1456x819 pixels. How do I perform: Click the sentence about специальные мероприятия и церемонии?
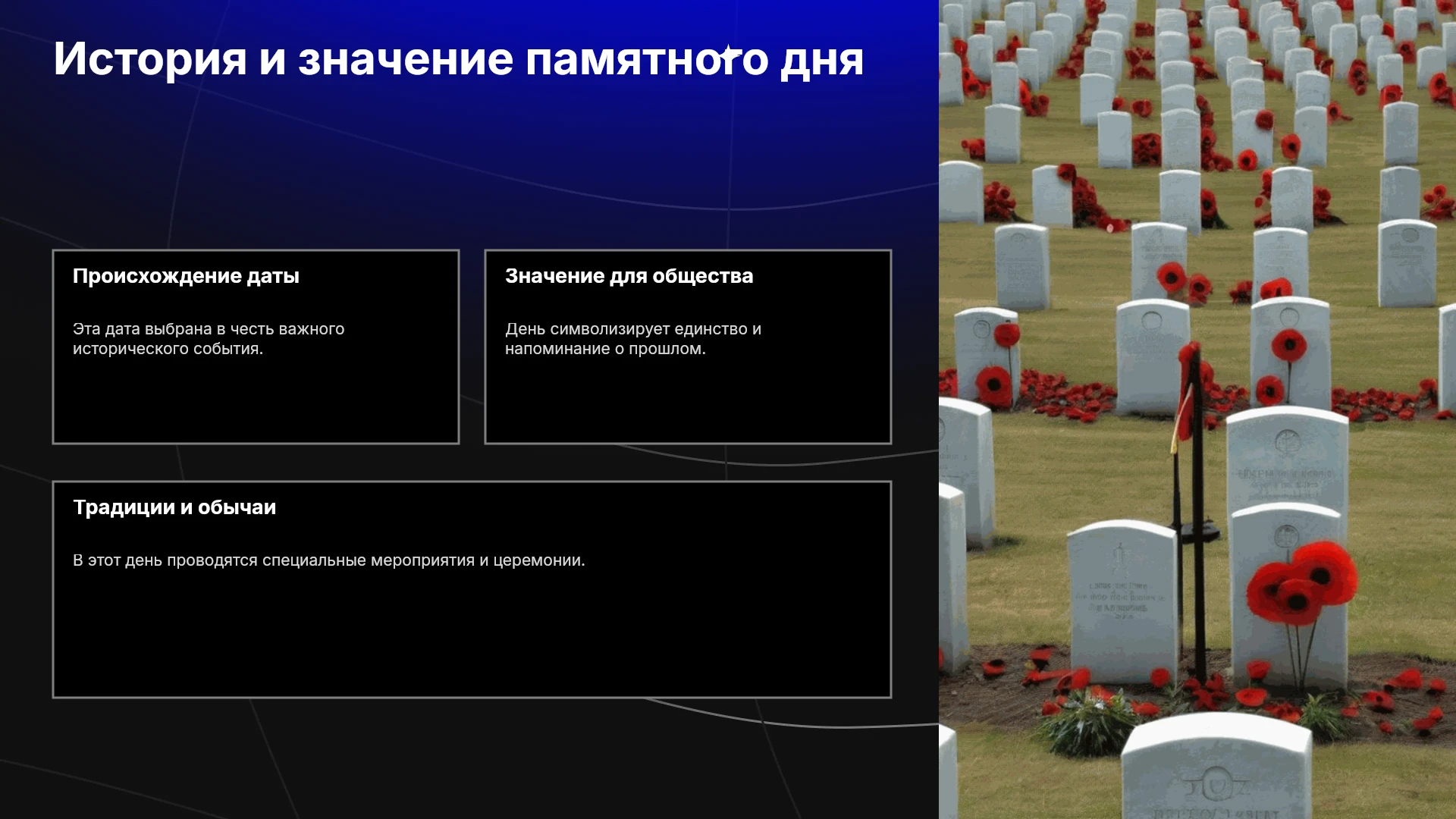tap(328, 560)
